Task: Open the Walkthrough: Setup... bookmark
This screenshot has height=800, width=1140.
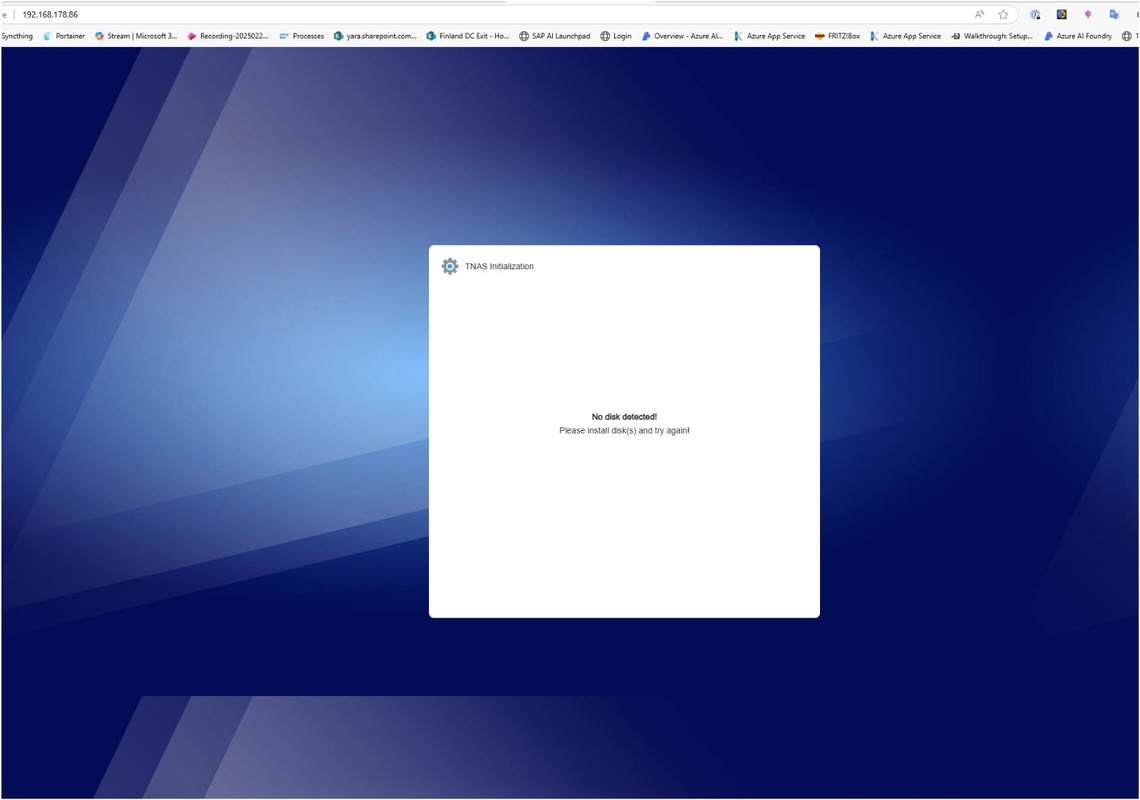Action: pos(992,36)
